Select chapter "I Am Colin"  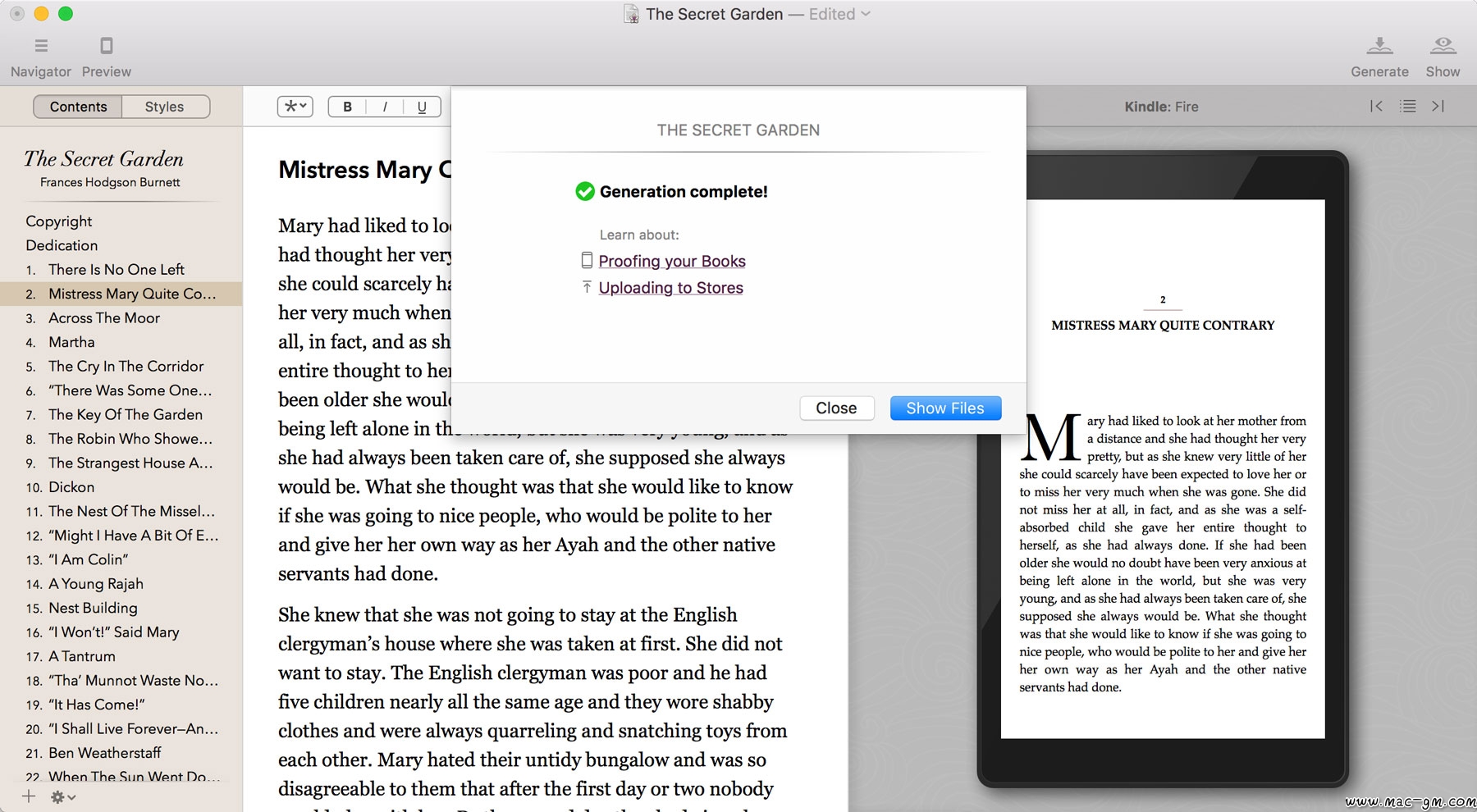click(121, 560)
